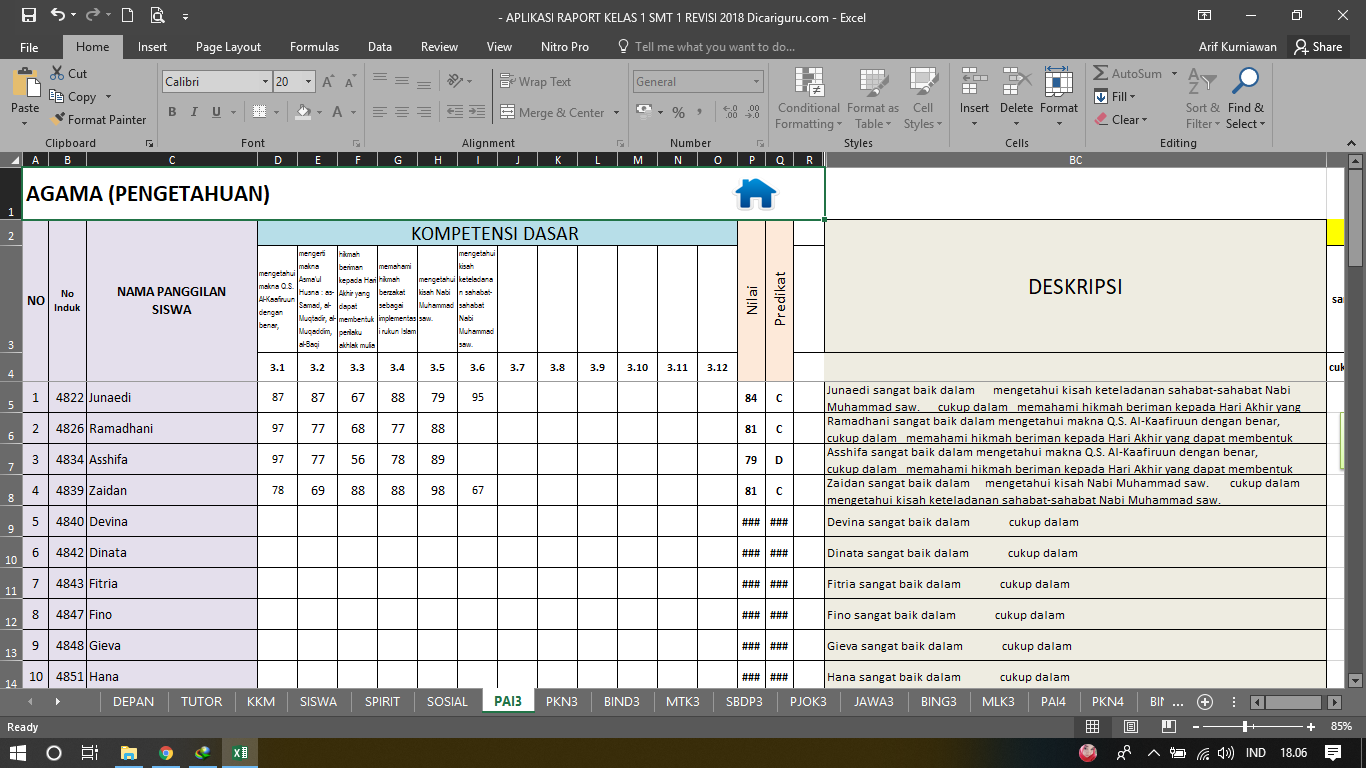Undo the last action
1366x768 pixels.
[x=57, y=16]
